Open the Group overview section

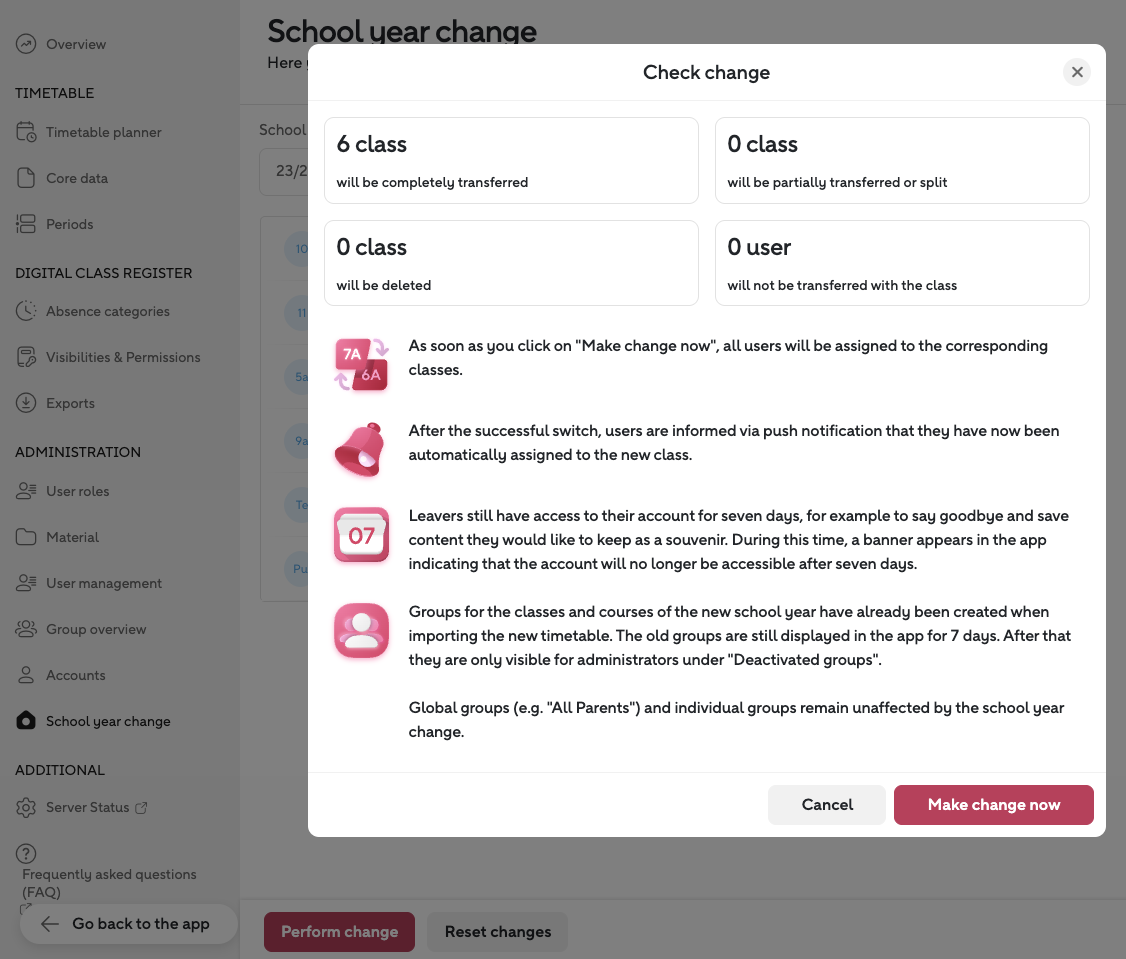pyautogui.click(x=95, y=629)
